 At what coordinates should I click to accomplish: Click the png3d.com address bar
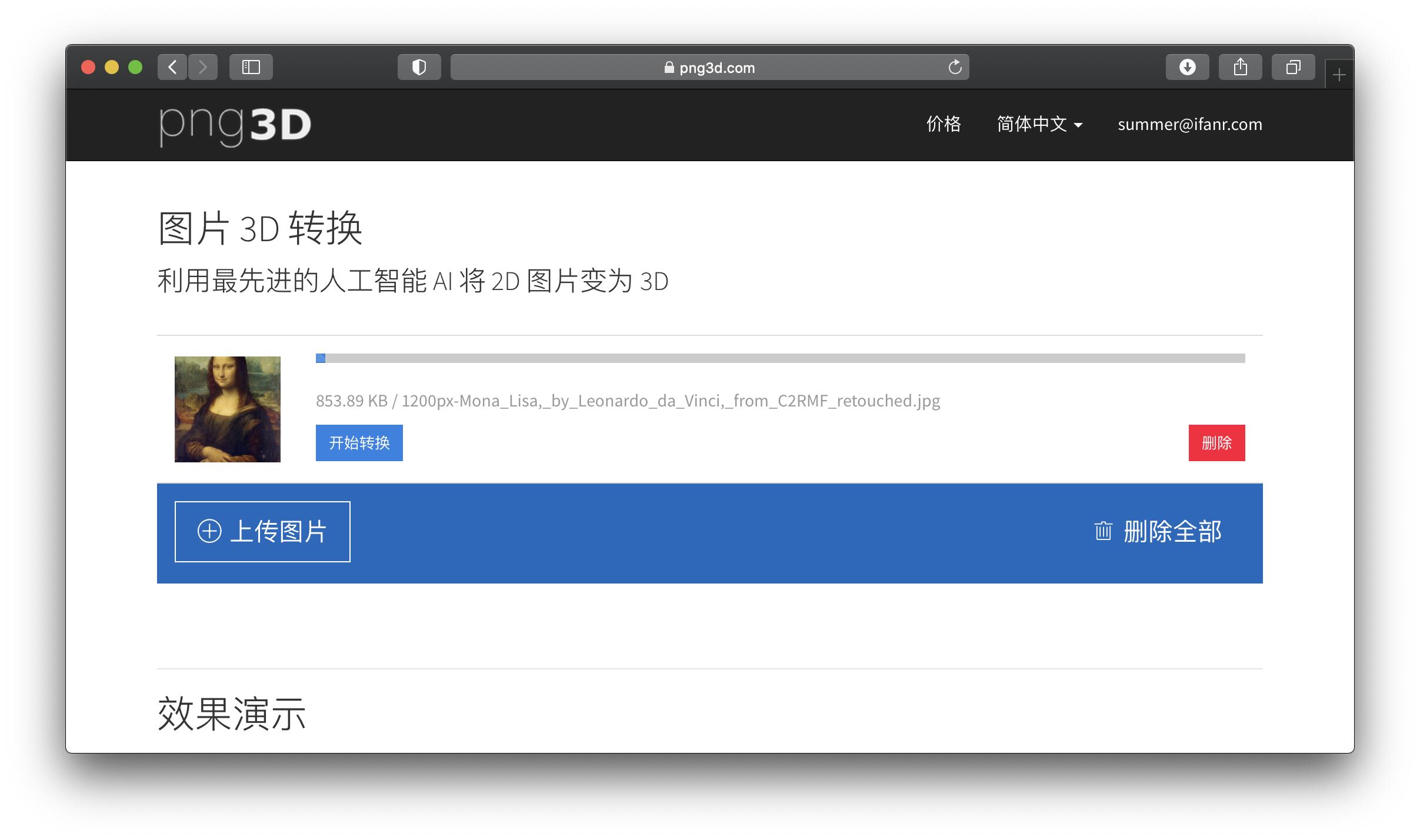[x=709, y=67]
